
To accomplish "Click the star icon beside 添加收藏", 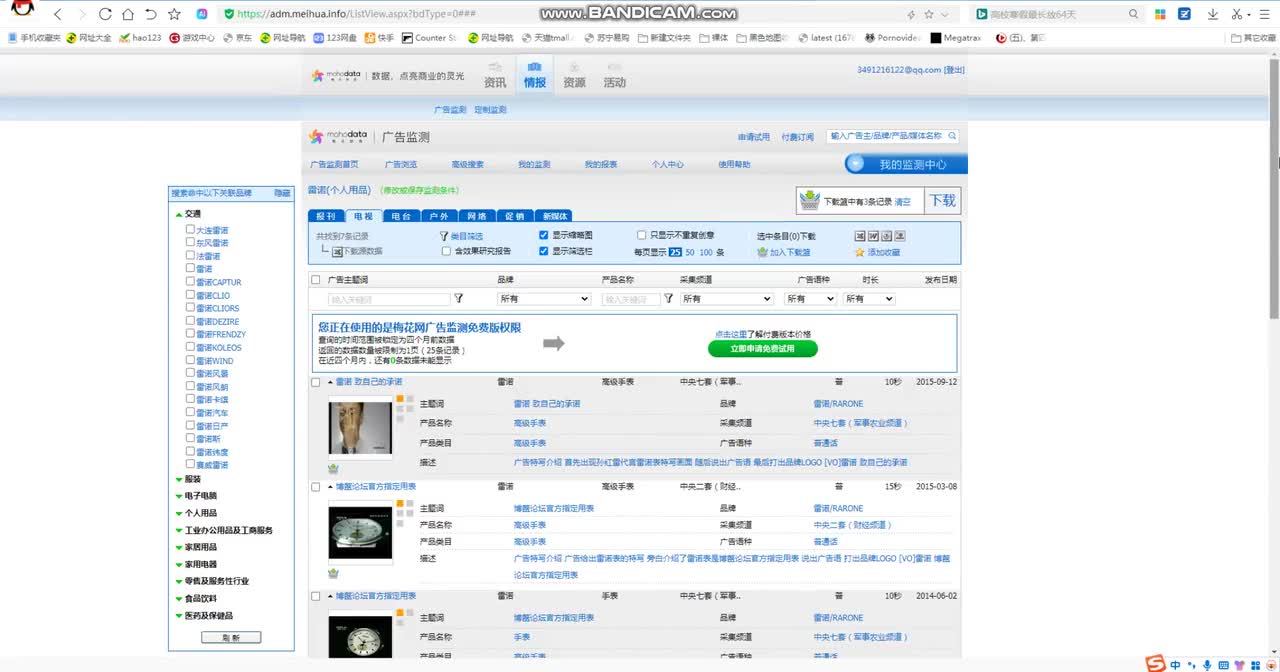I will click(x=859, y=252).
